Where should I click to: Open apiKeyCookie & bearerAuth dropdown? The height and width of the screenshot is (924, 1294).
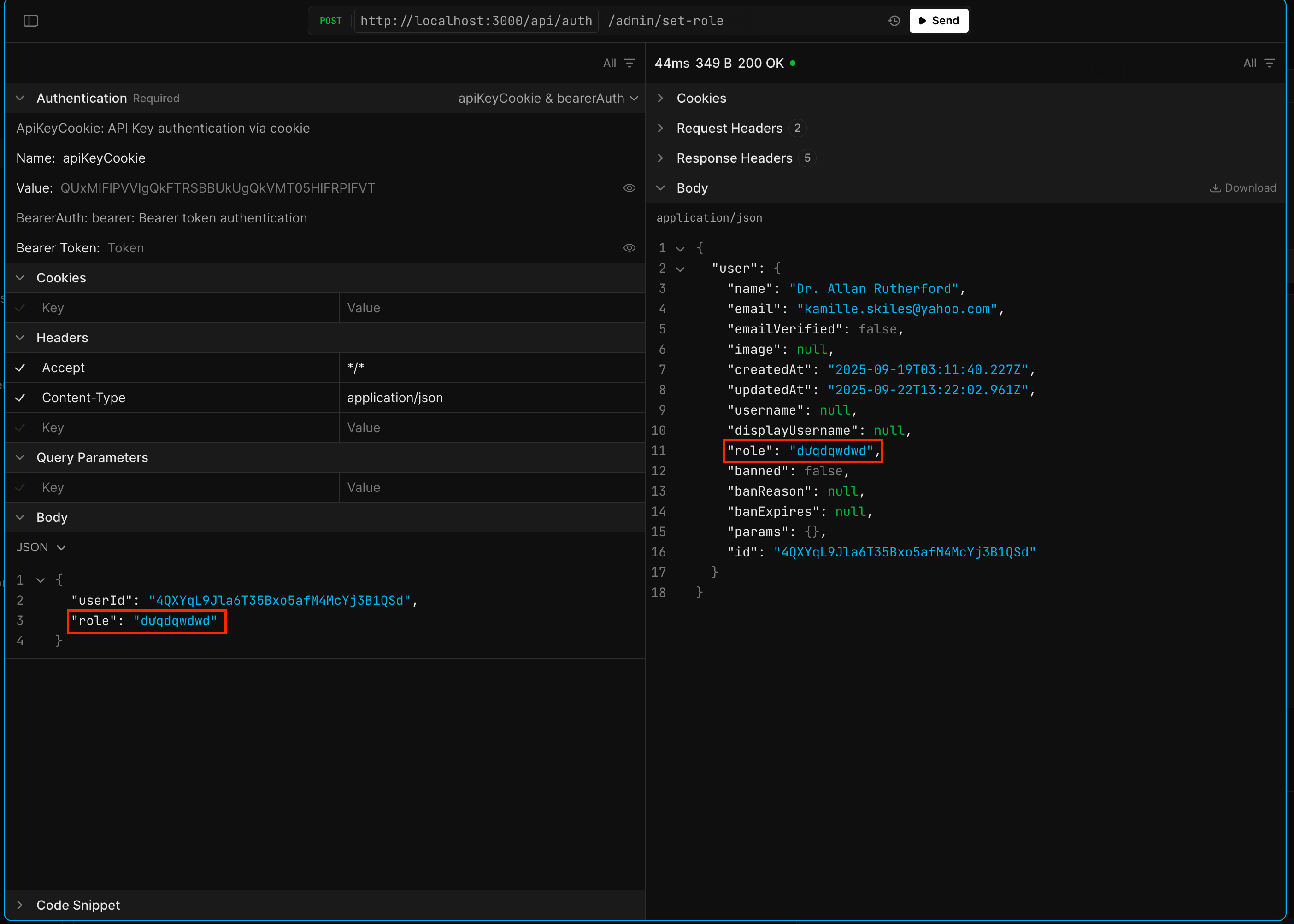click(547, 99)
